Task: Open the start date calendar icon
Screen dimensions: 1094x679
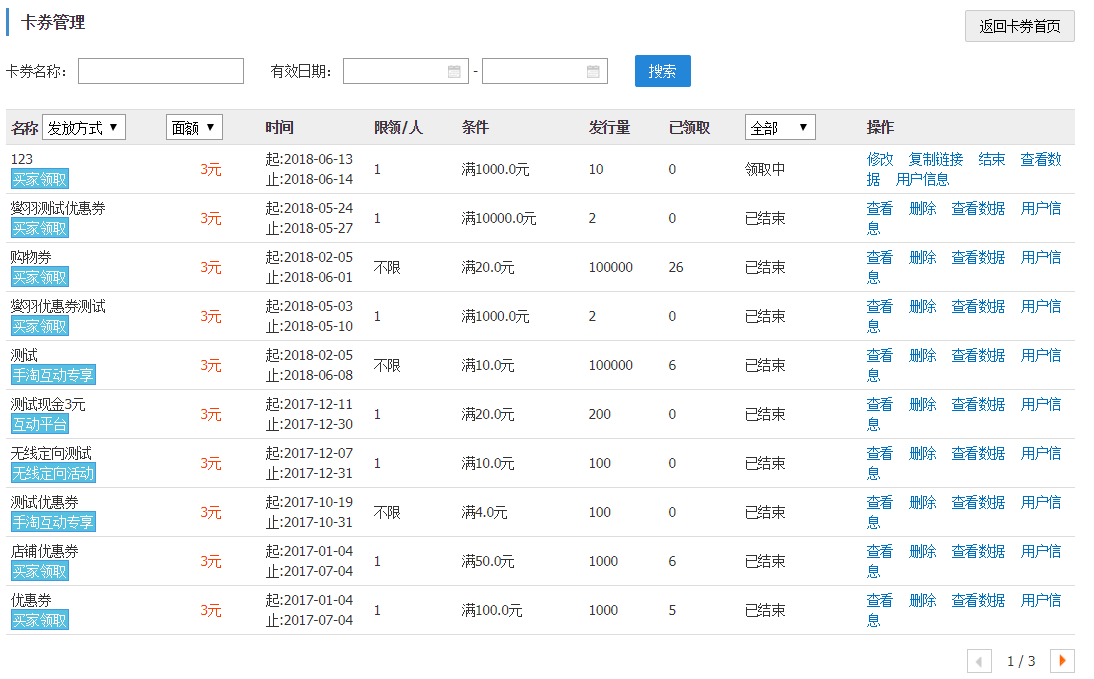Action: [454, 71]
